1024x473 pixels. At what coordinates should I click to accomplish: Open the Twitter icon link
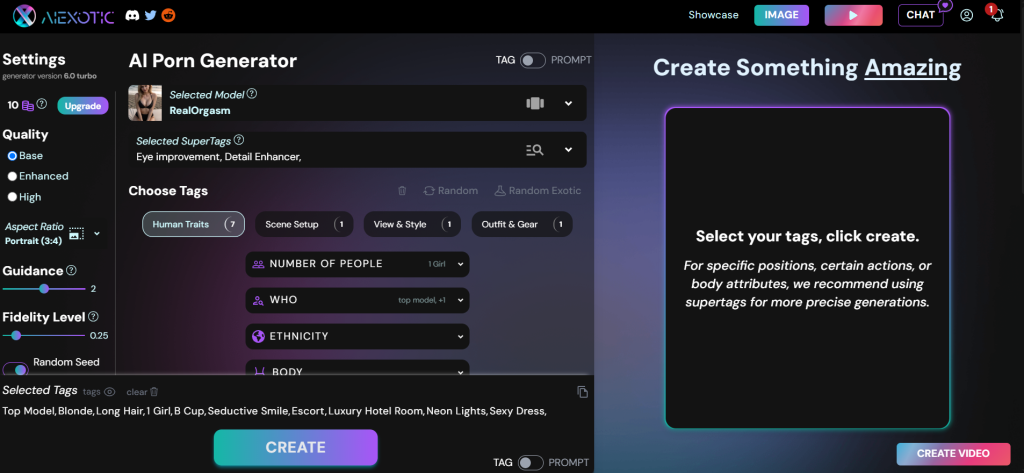coord(150,14)
